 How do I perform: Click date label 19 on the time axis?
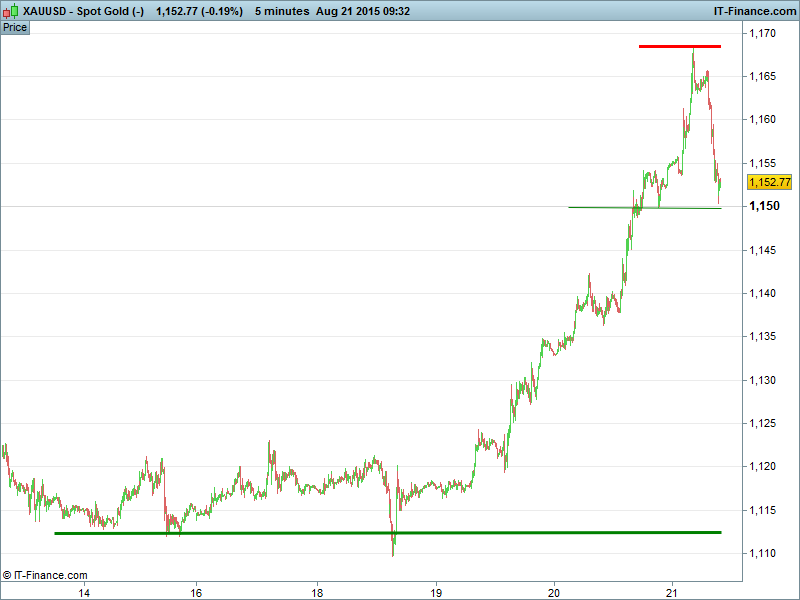tap(436, 591)
